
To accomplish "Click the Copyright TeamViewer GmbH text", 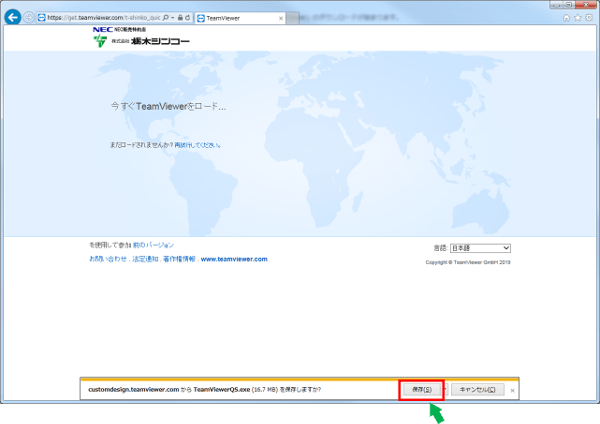I will tap(468, 262).
